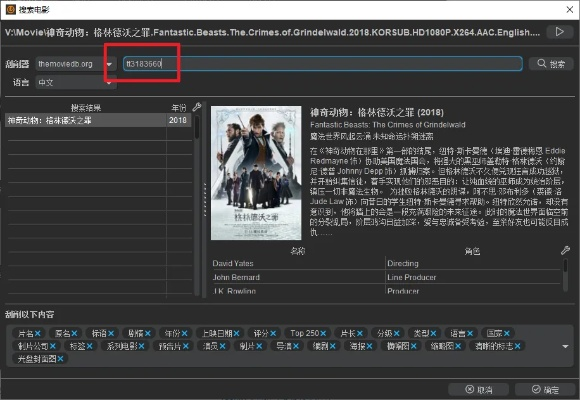Open the 中文 language dropdown
Screen dimensions: 580x400
pyautogui.click(x=76, y=82)
